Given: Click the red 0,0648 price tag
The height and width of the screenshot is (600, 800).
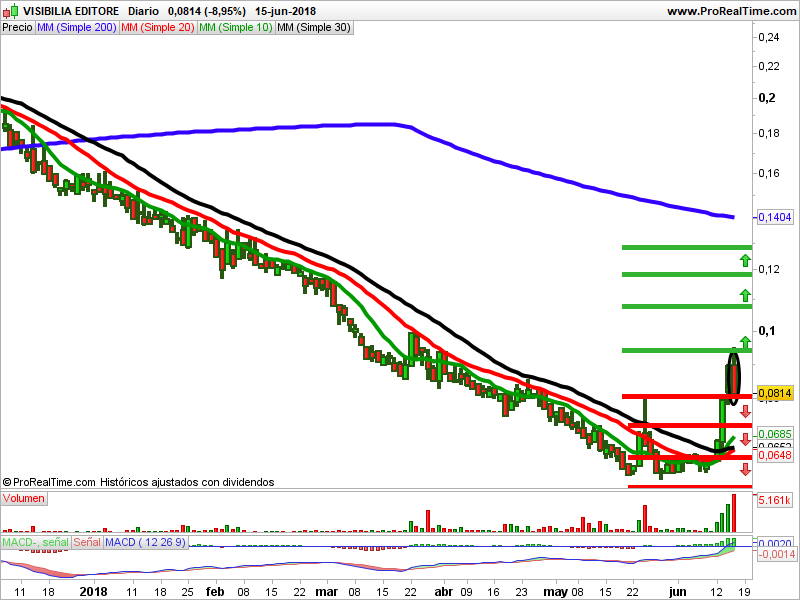Looking at the screenshot, I should (x=775, y=455).
